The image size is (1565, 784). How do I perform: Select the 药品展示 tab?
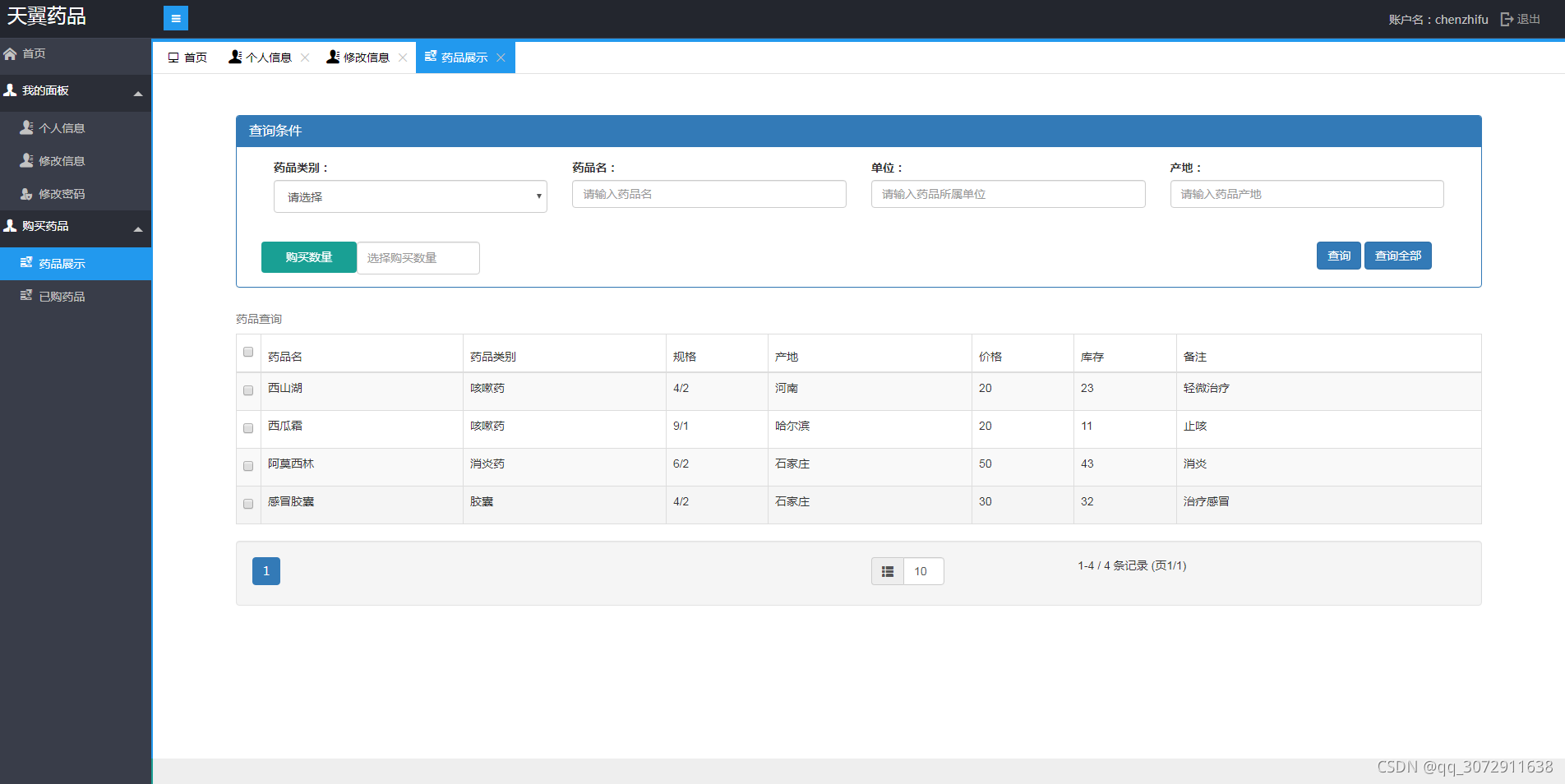[x=464, y=58]
